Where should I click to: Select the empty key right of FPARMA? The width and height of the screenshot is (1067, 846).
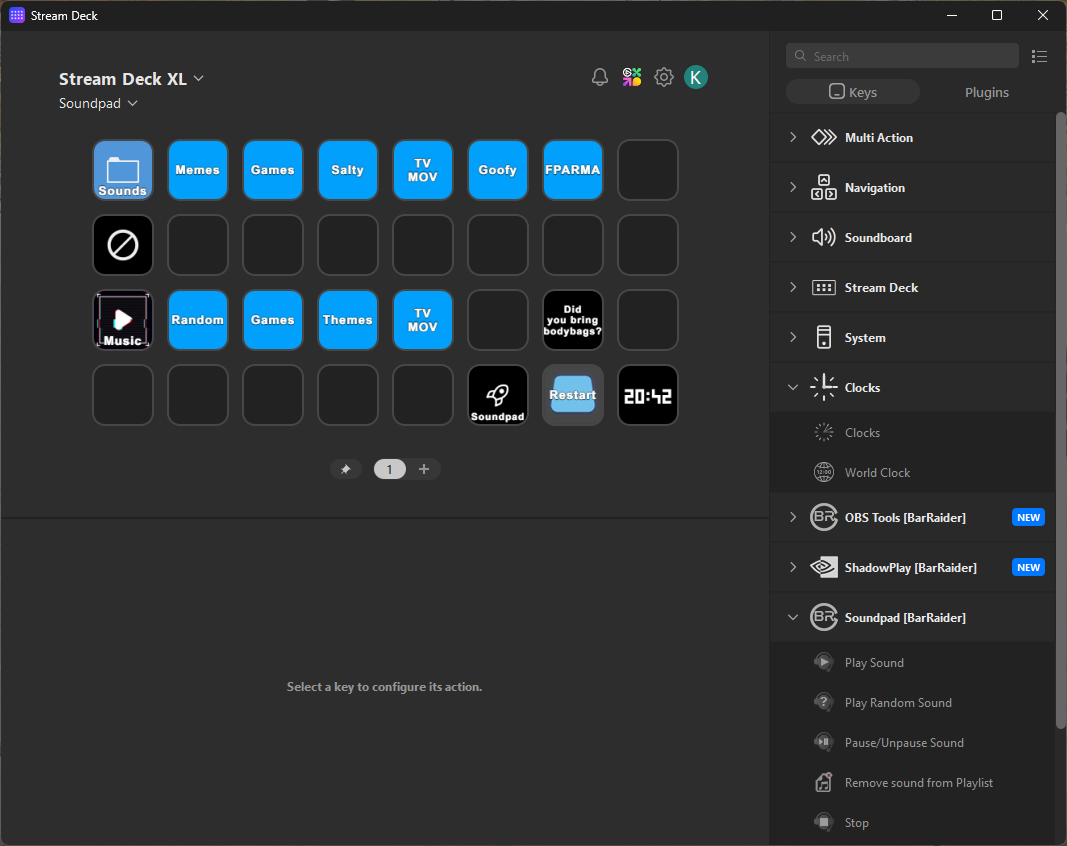coord(647,170)
